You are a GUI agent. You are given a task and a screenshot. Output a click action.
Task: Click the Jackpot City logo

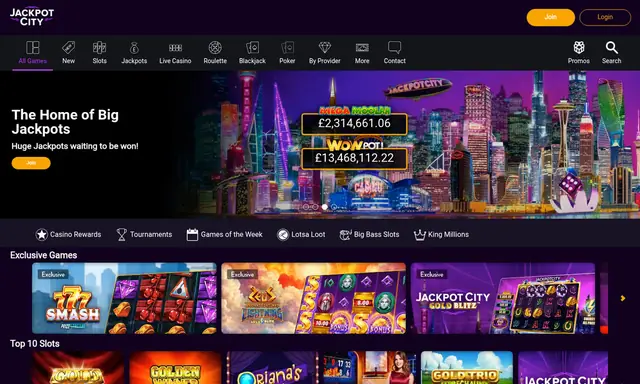pyautogui.click(x=32, y=17)
